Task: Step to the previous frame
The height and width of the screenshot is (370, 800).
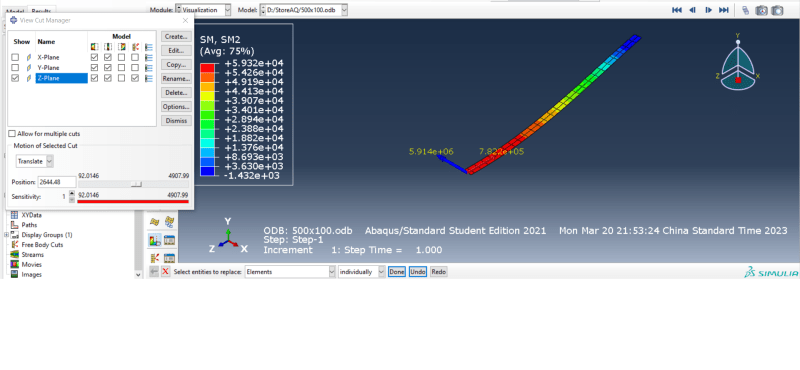Action: pyautogui.click(x=692, y=10)
